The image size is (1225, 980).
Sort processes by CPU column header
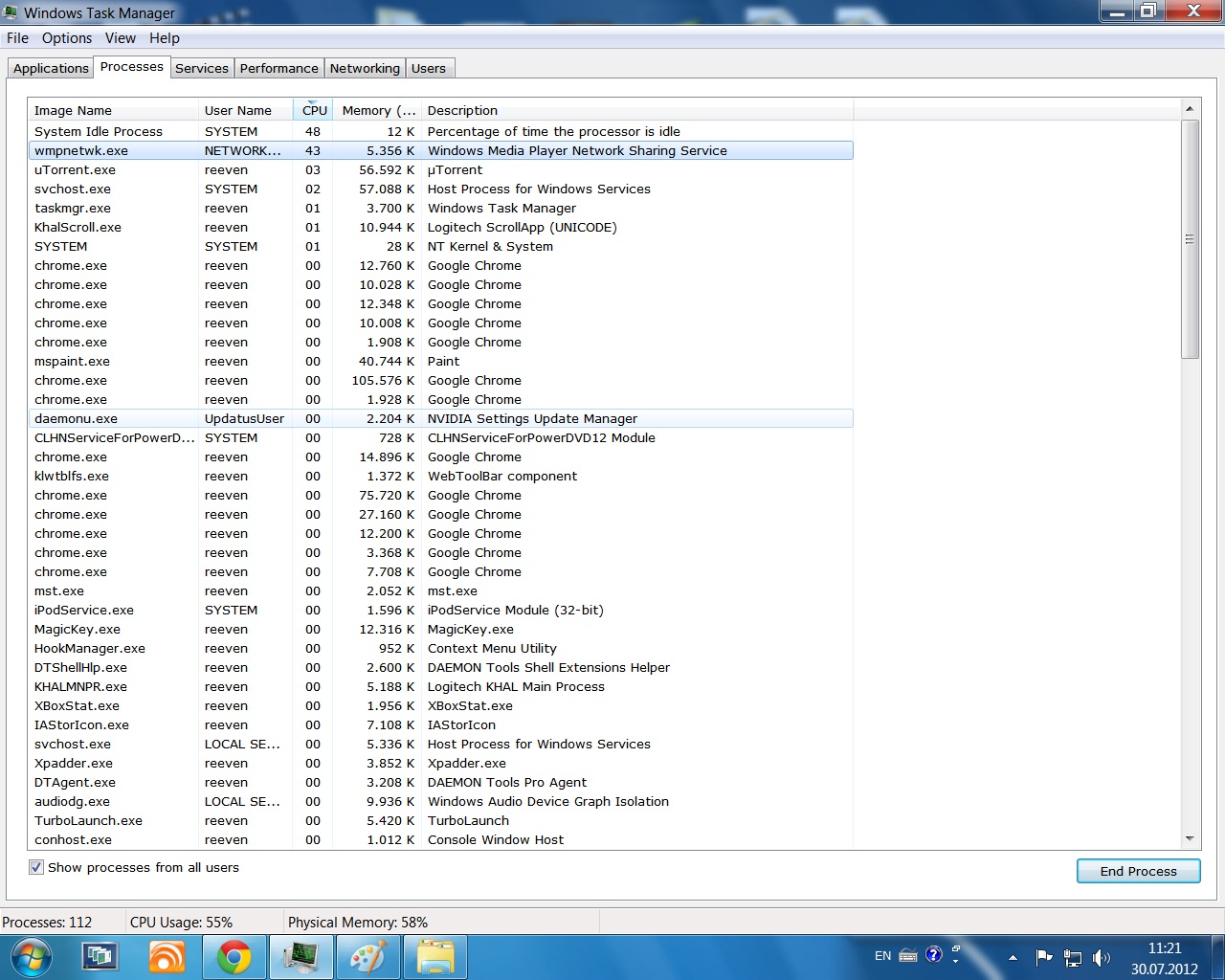314,110
